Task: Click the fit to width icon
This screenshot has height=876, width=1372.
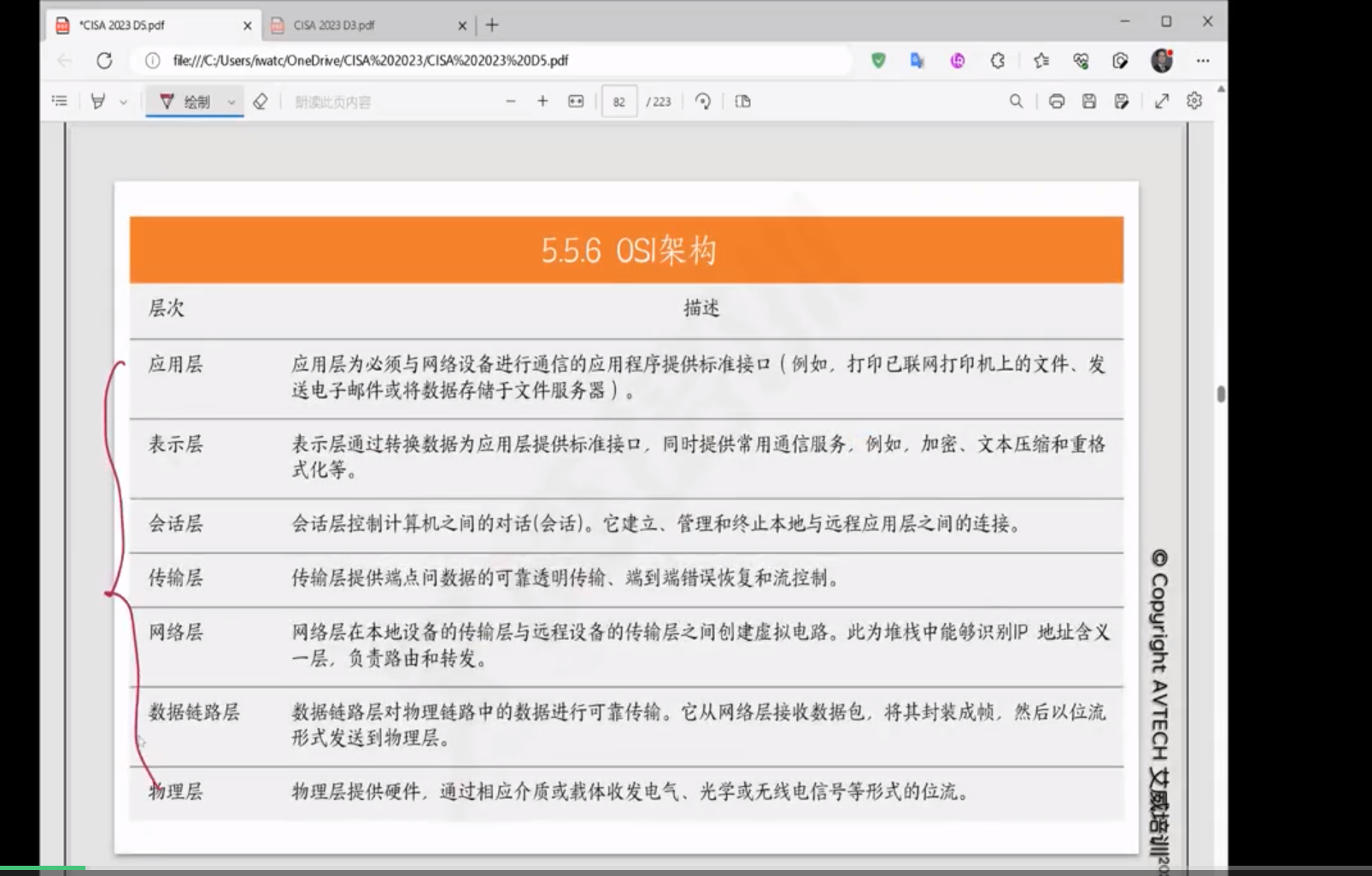Action: pos(576,101)
